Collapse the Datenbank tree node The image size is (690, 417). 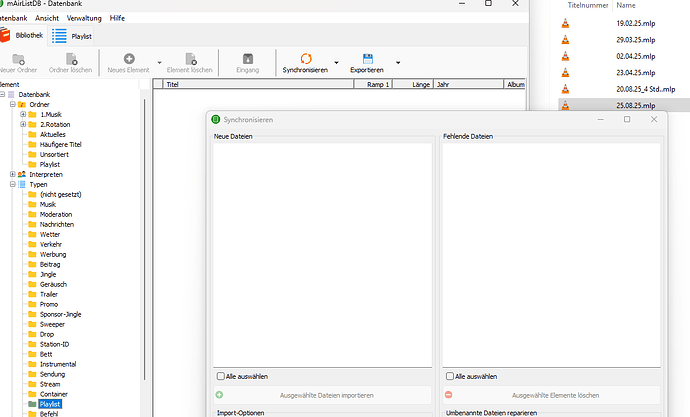(2, 94)
